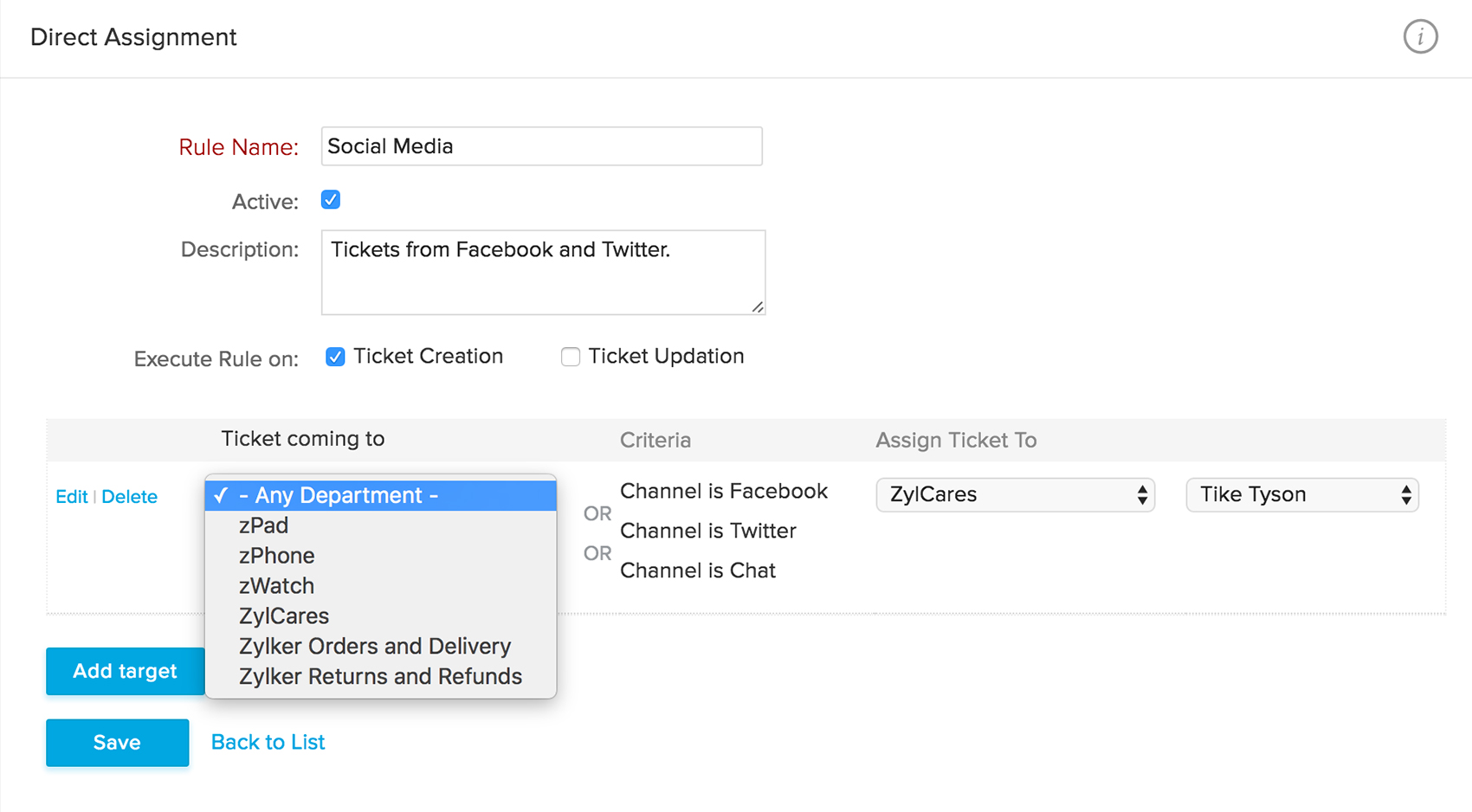Go Back to List link
Viewport: 1472px width, 812px height.
(268, 742)
